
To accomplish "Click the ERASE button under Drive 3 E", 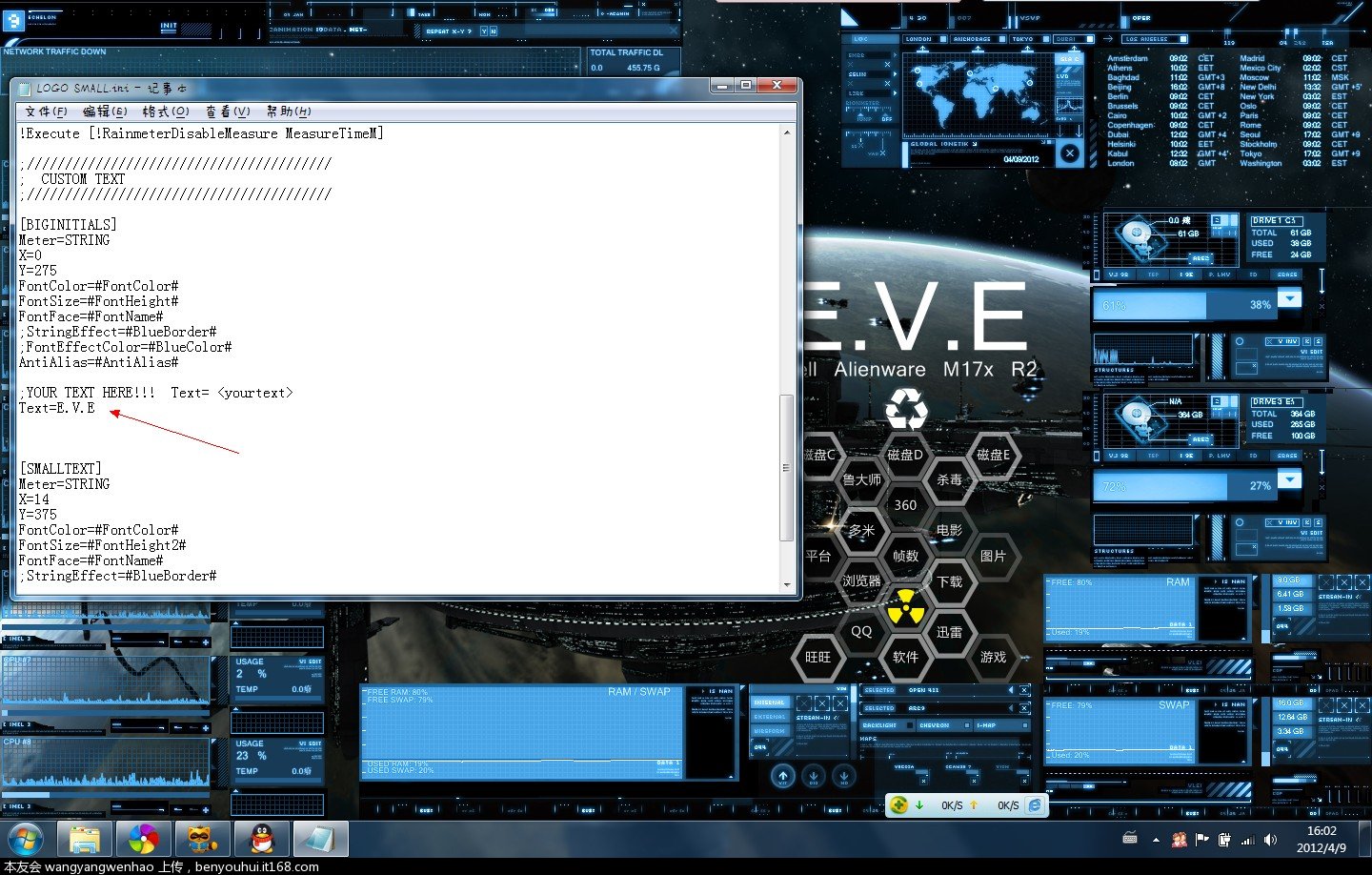I will pos(1287,456).
